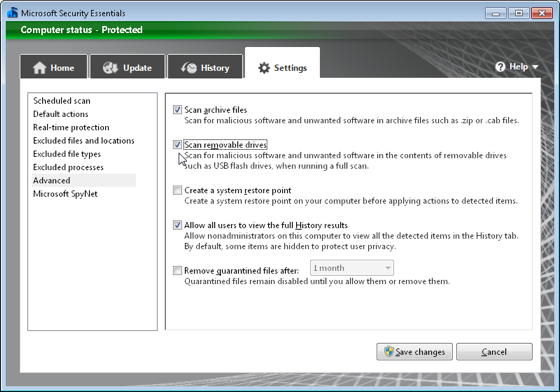Click the house icon on Home tab
The width and height of the screenshot is (560, 392).
tap(40, 67)
